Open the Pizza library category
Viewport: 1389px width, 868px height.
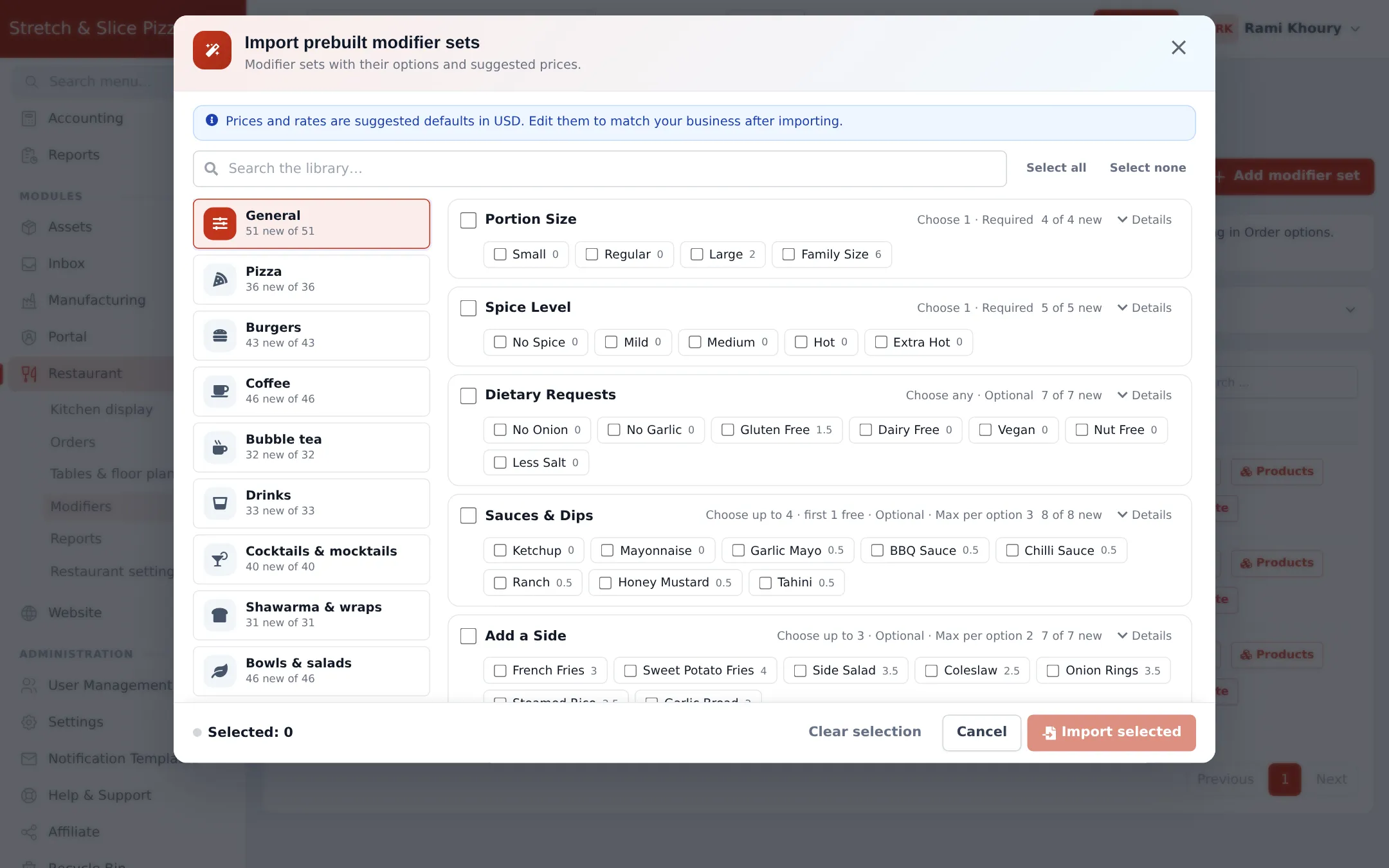point(311,279)
